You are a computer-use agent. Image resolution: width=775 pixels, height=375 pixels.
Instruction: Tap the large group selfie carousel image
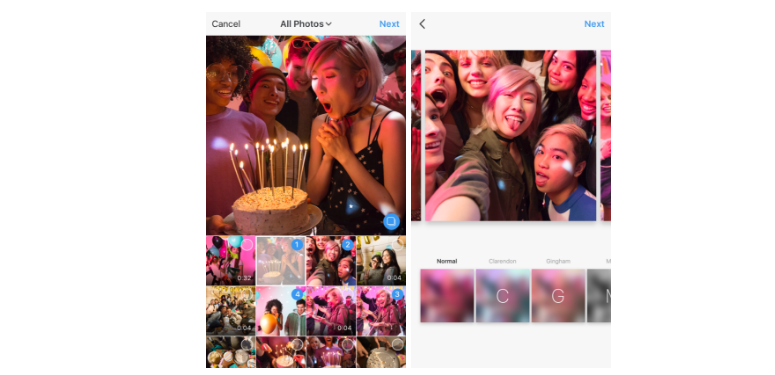(510, 135)
